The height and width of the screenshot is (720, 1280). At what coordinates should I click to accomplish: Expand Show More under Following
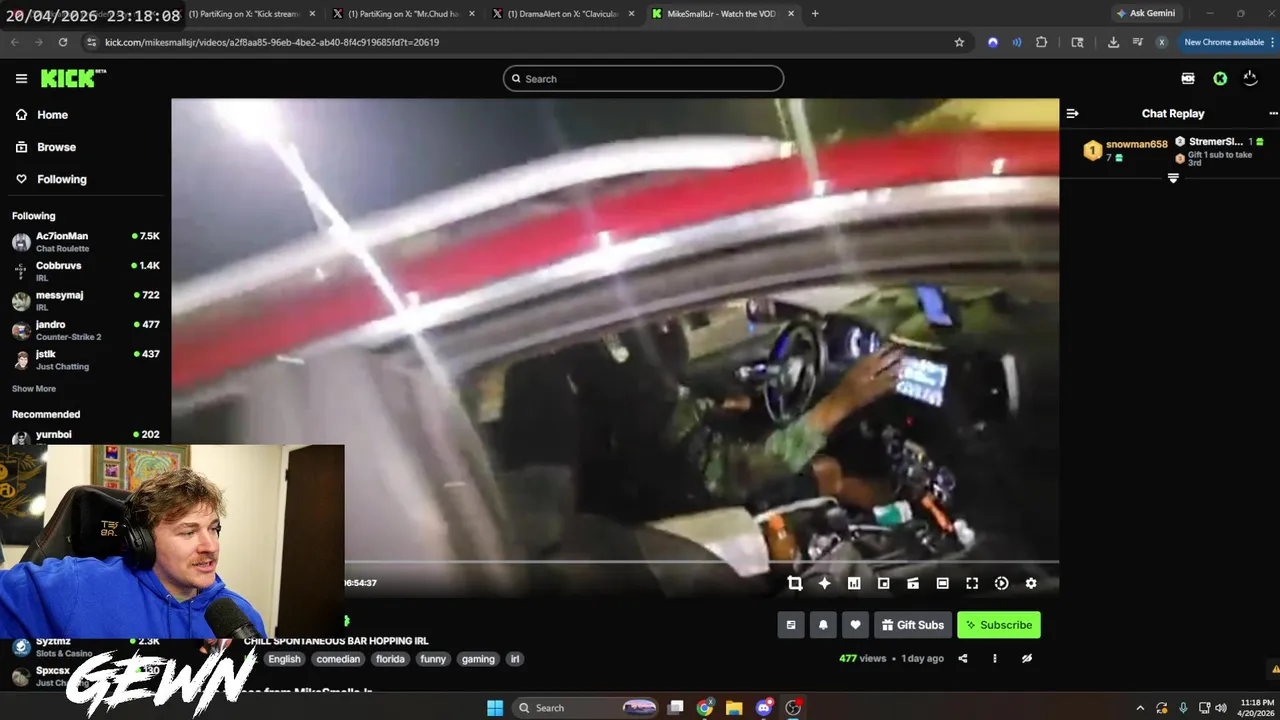click(x=34, y=389)
